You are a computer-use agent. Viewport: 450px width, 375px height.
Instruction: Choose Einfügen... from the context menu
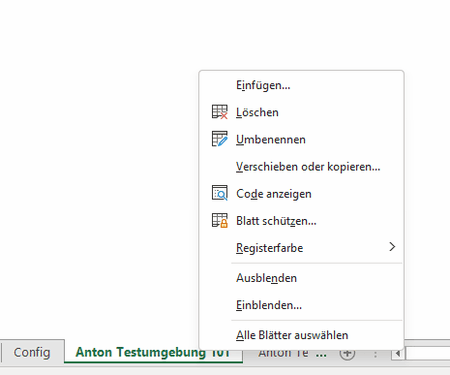coord(301,85)
